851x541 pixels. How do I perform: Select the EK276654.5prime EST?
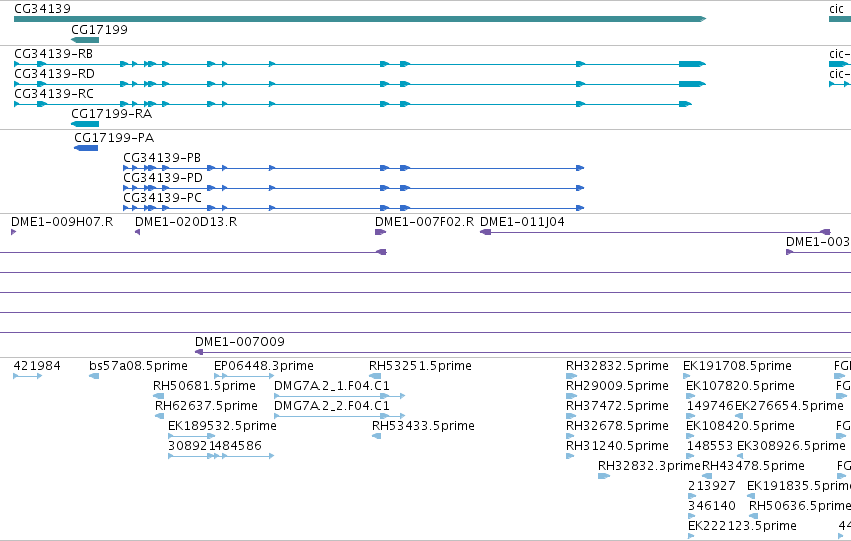click(x=739, y=416)
